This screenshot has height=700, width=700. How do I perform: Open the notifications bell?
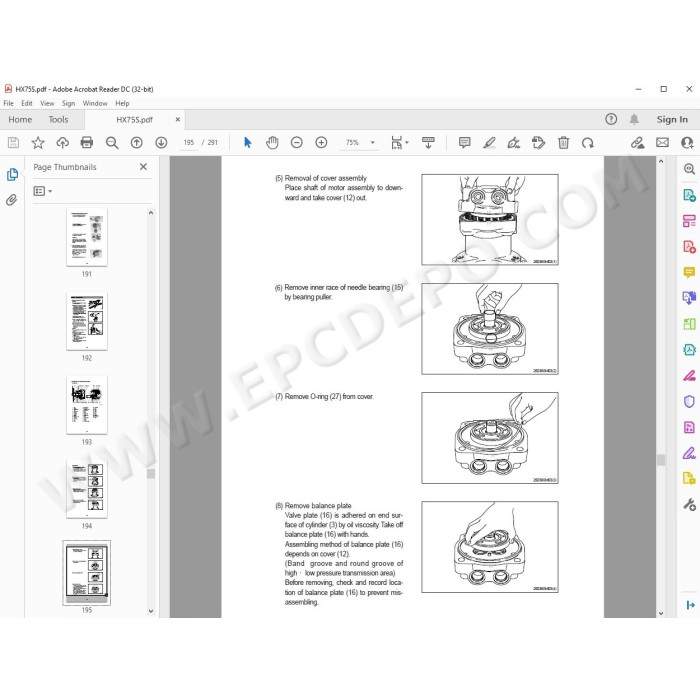click(x=634, y=119)
